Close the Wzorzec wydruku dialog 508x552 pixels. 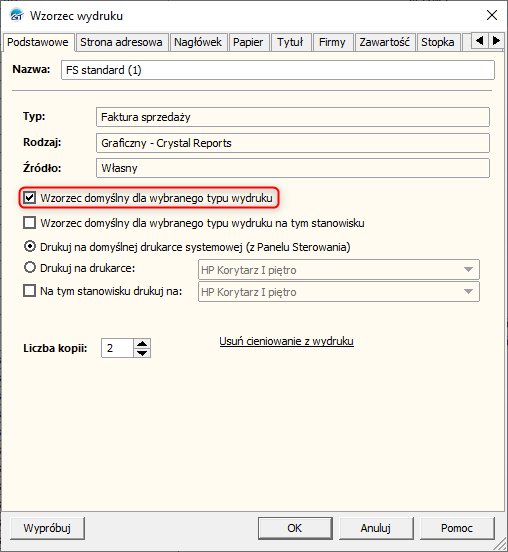491,15
